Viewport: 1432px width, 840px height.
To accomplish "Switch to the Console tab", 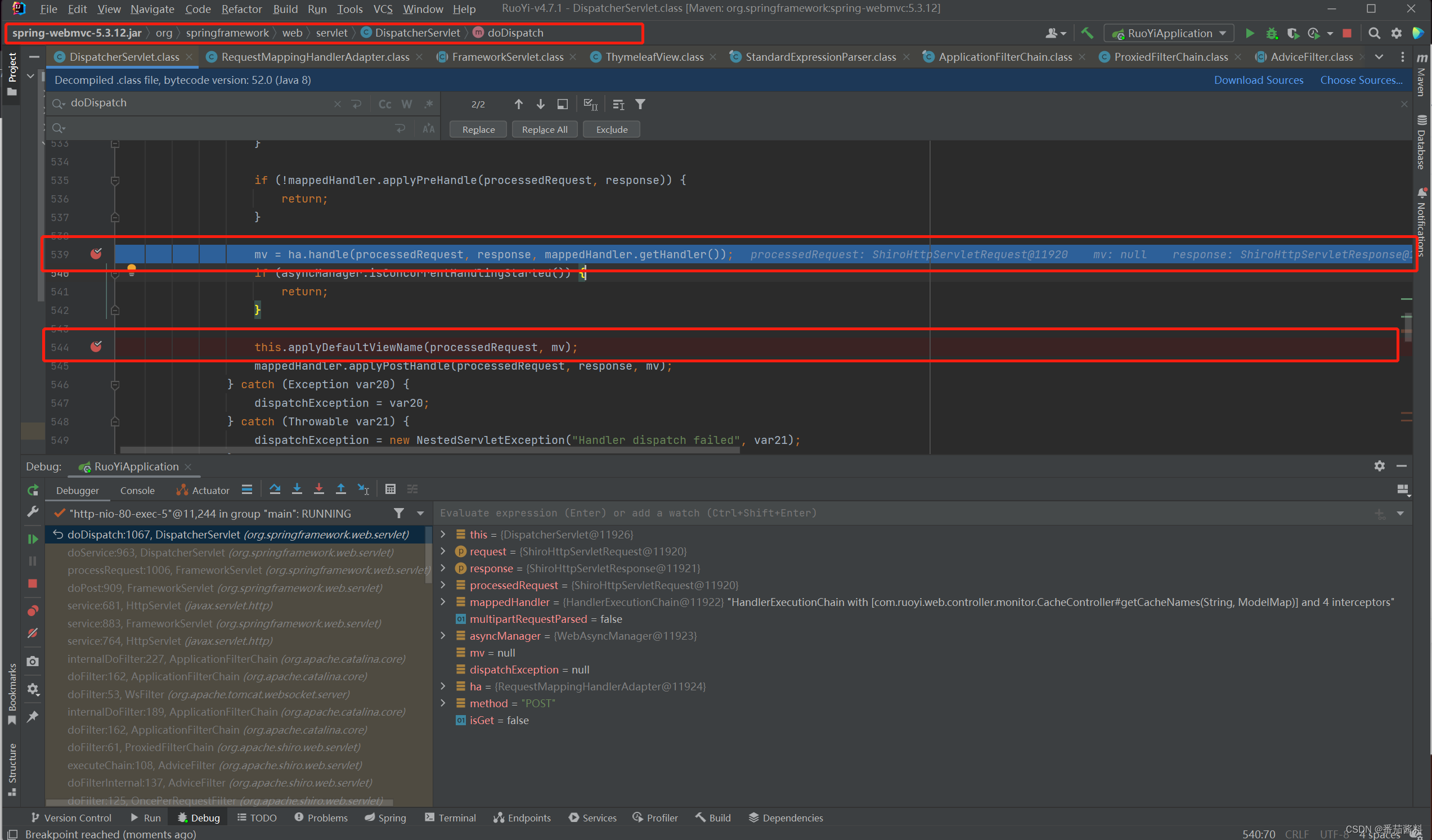I will [137, 491].
